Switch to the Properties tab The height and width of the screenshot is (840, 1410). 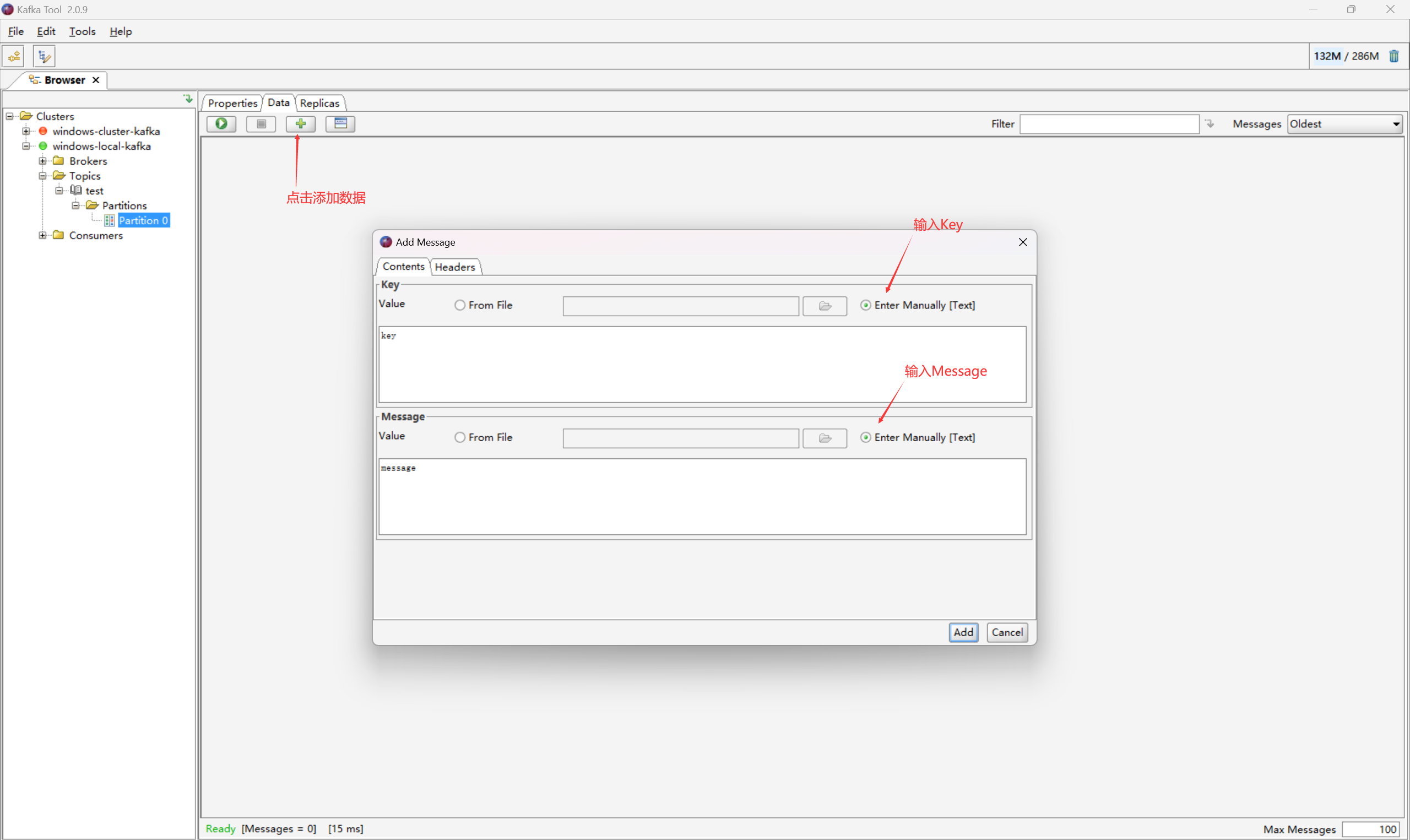232,103
